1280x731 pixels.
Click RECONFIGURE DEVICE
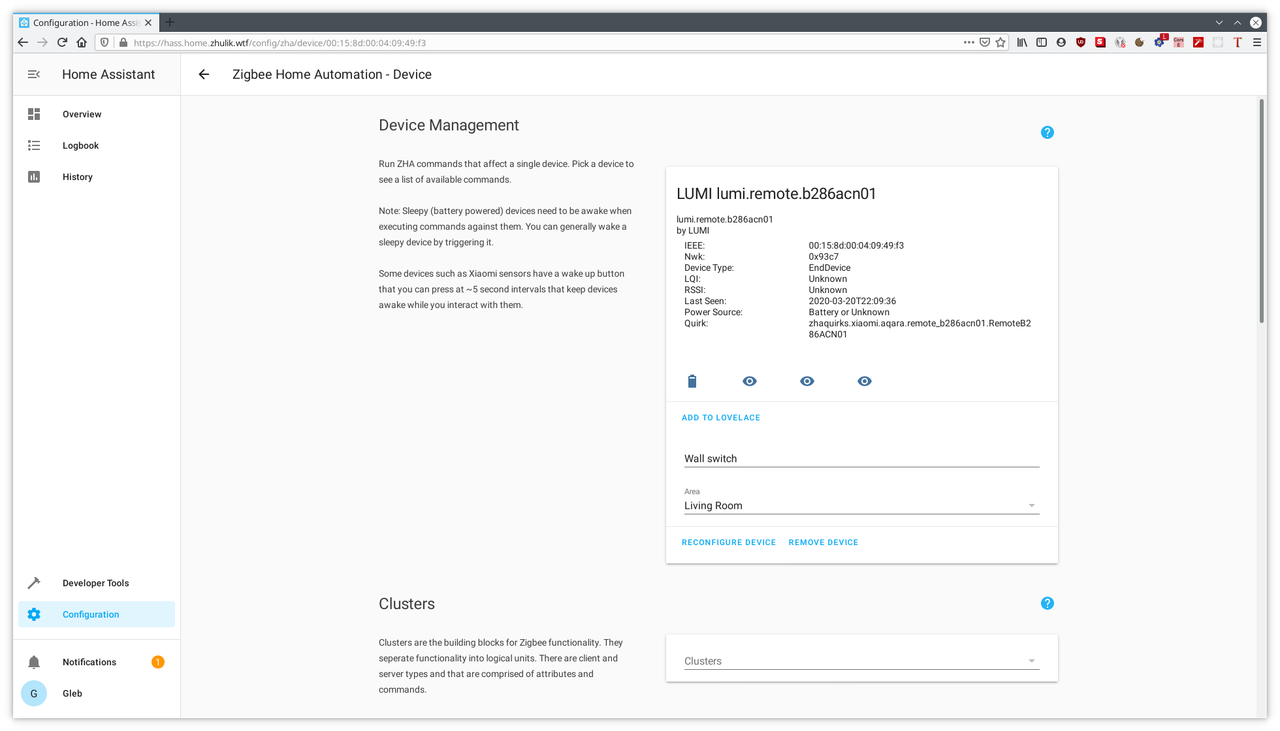(729, 542)
